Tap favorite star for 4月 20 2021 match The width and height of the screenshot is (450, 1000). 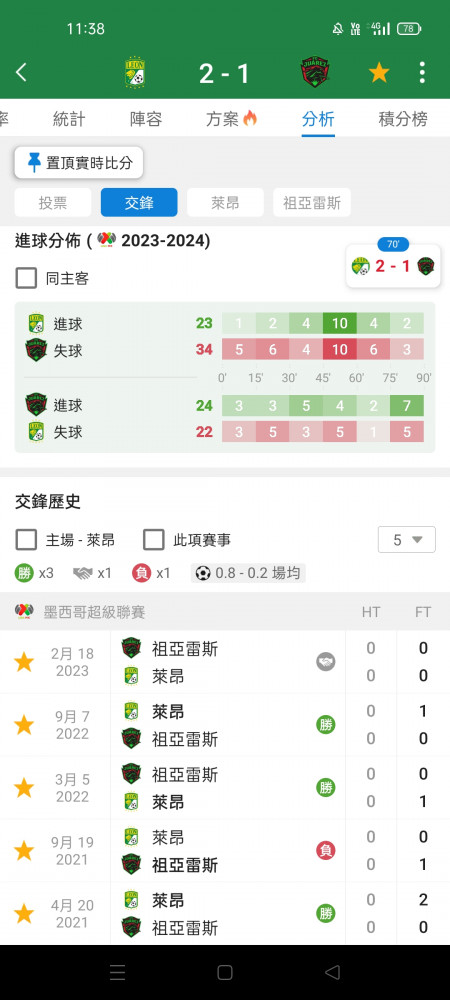24,913
